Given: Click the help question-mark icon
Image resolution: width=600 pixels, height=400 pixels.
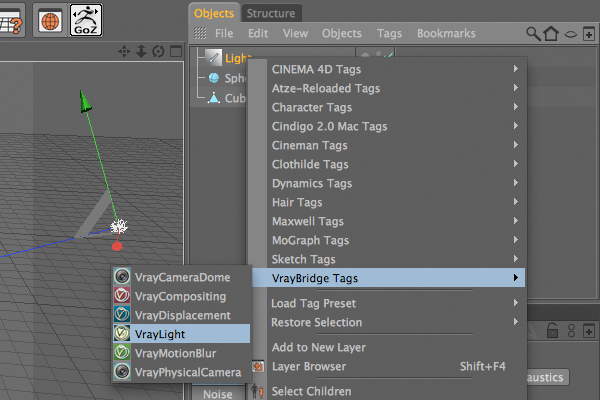Looking at the screenshot, I should coord(10,21).
